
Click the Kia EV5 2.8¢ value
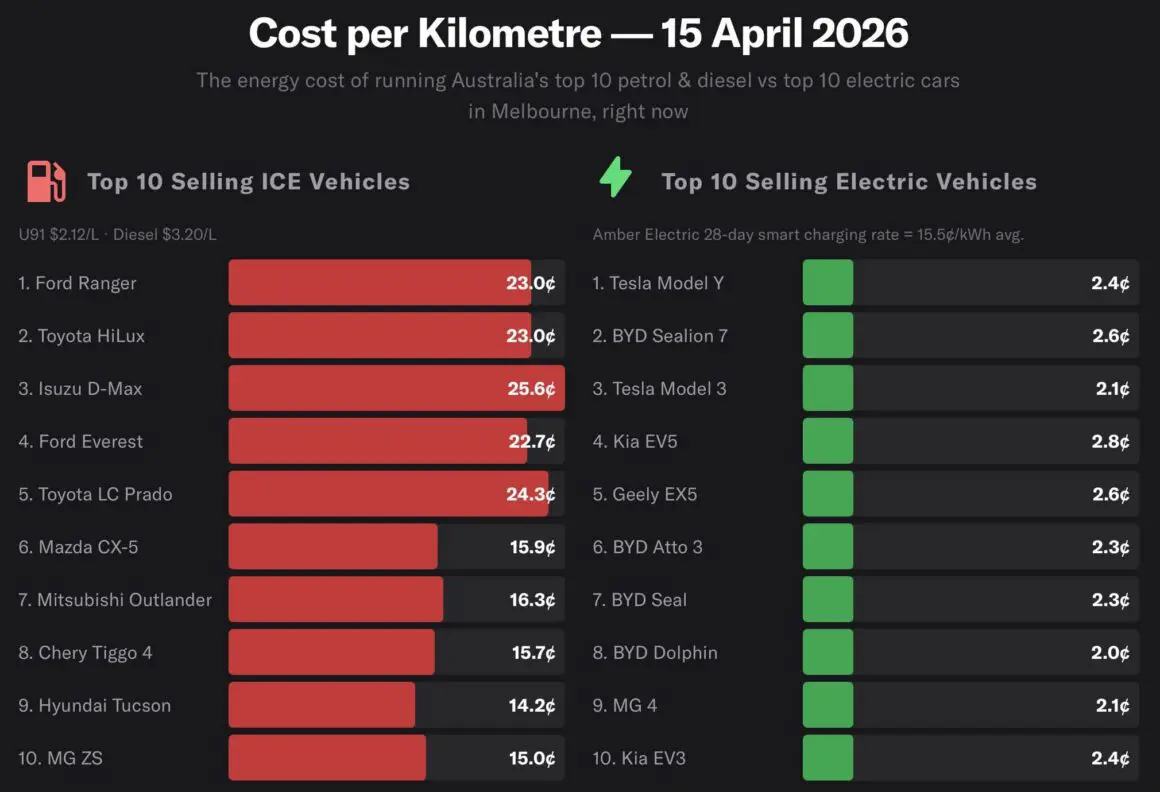point(1110,441)
